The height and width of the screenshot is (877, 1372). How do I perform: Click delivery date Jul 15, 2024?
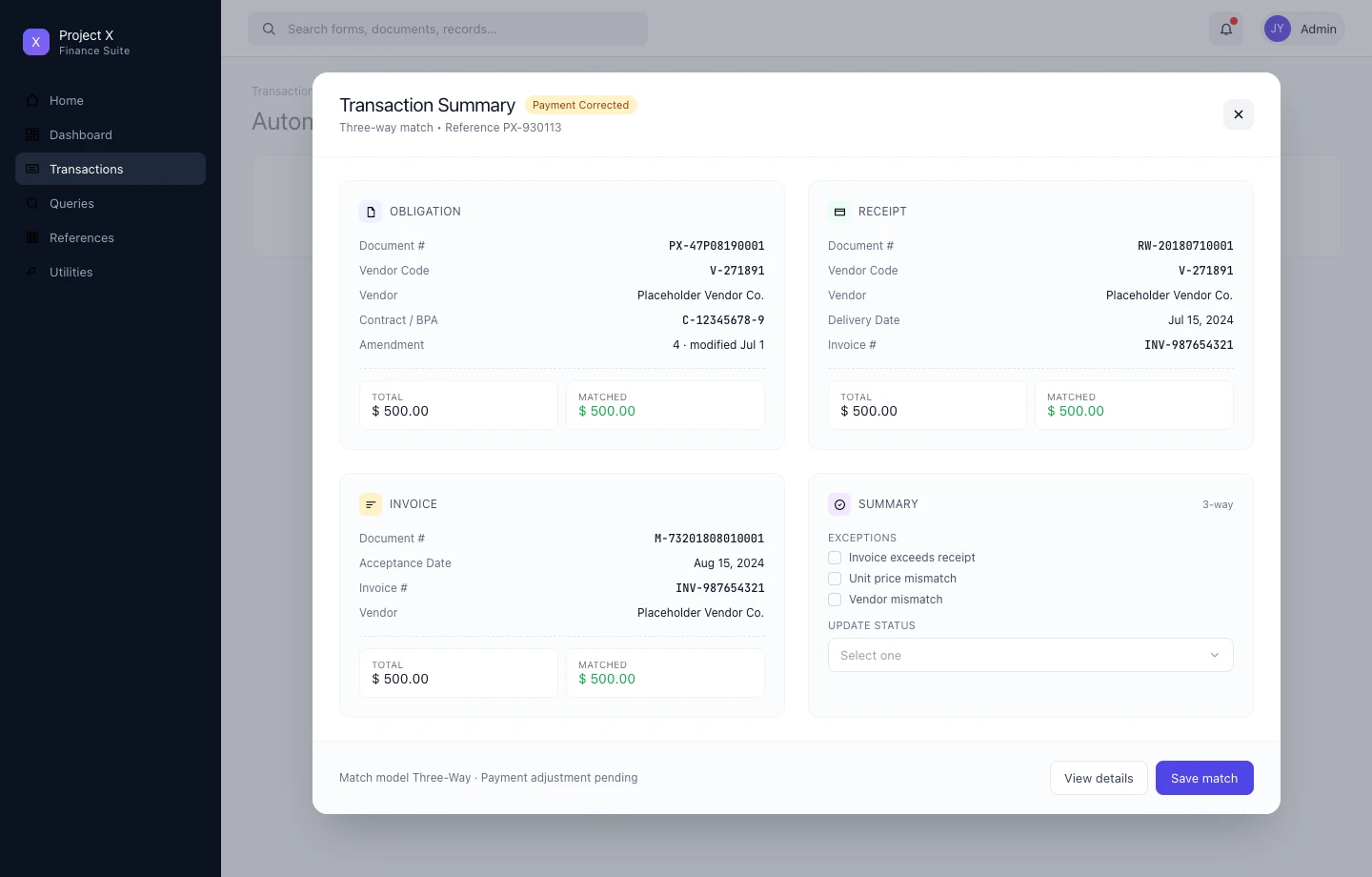point(1200,320)
